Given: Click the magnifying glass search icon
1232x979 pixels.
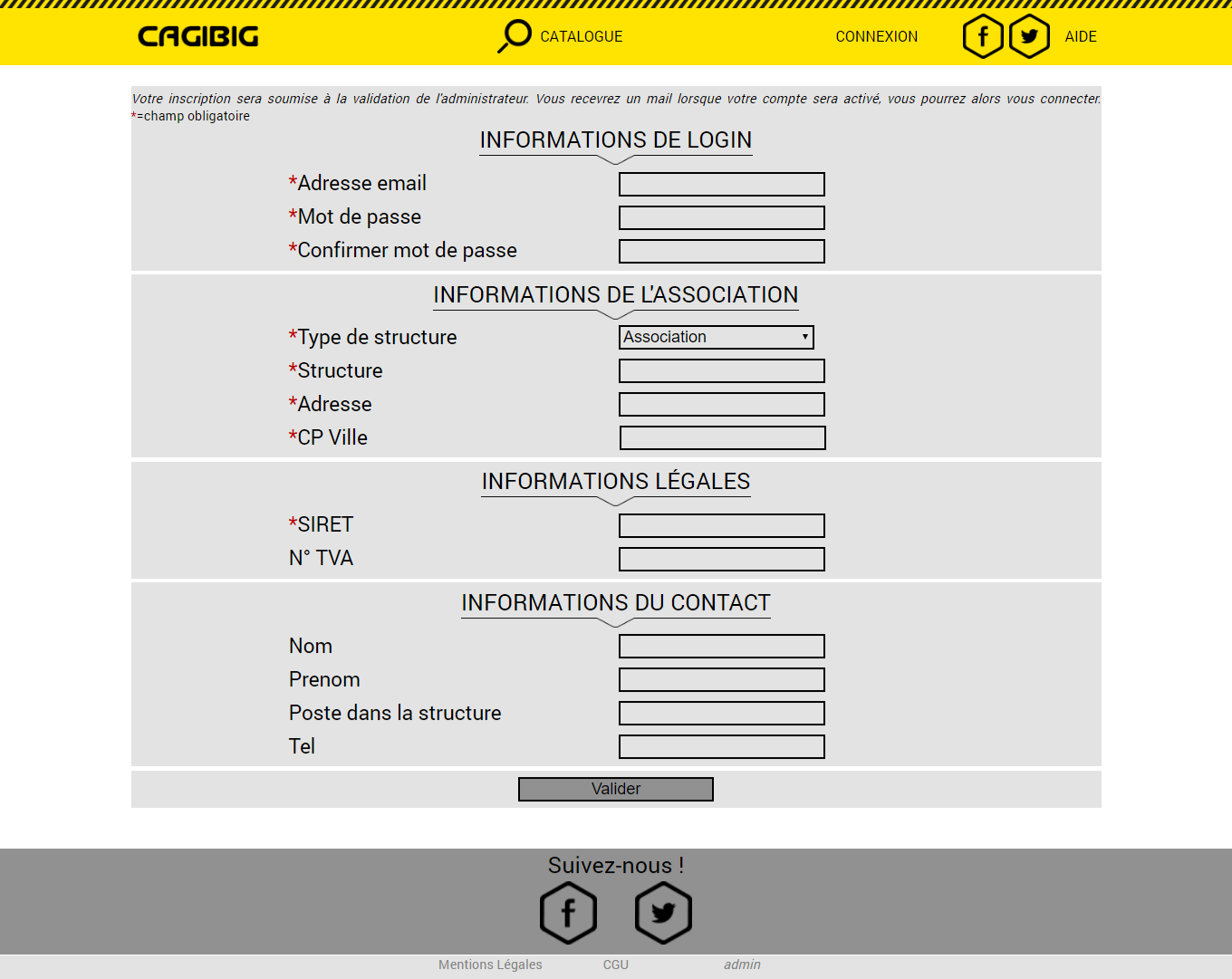Looking at the screenshot, I should point(515,36).
